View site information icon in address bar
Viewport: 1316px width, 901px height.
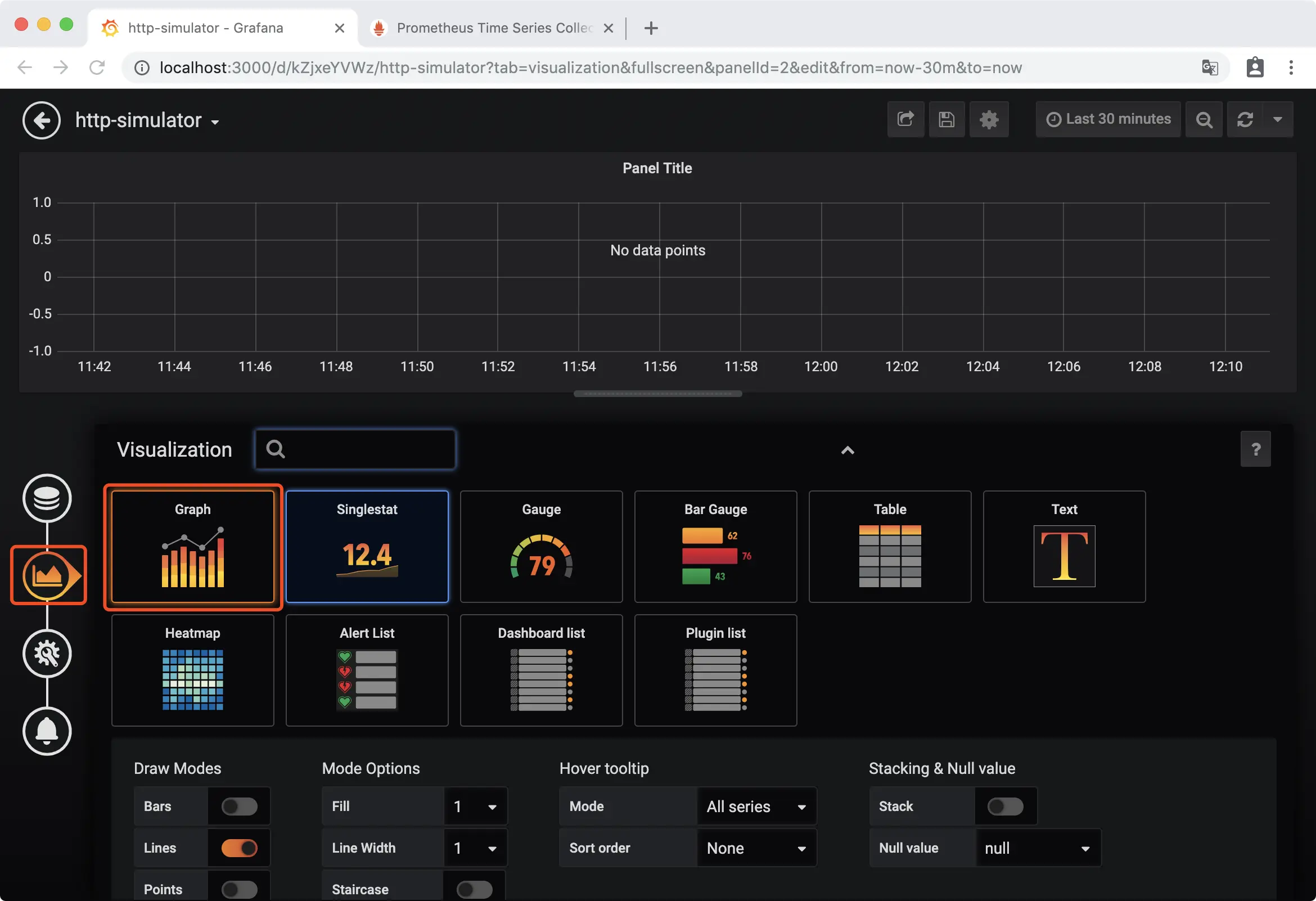tap(142, 68)
